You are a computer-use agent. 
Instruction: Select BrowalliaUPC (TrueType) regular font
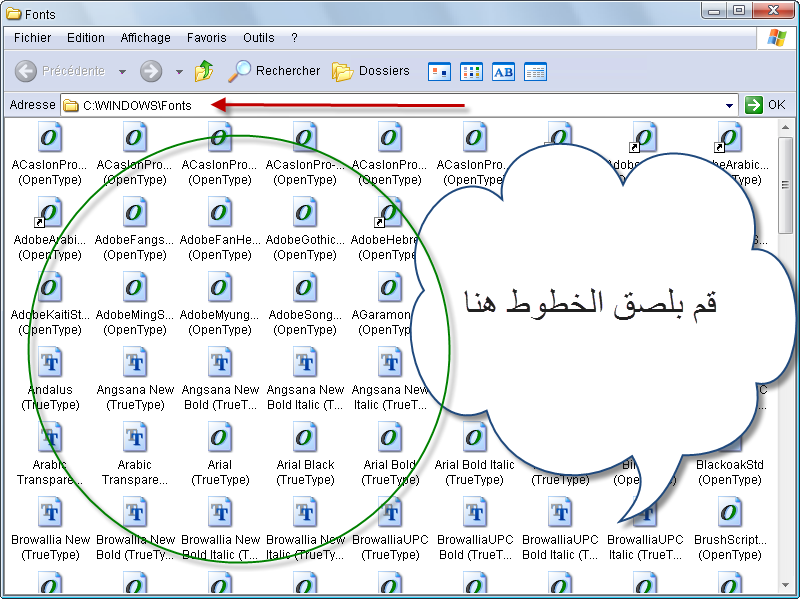click(x=390, y=528)
